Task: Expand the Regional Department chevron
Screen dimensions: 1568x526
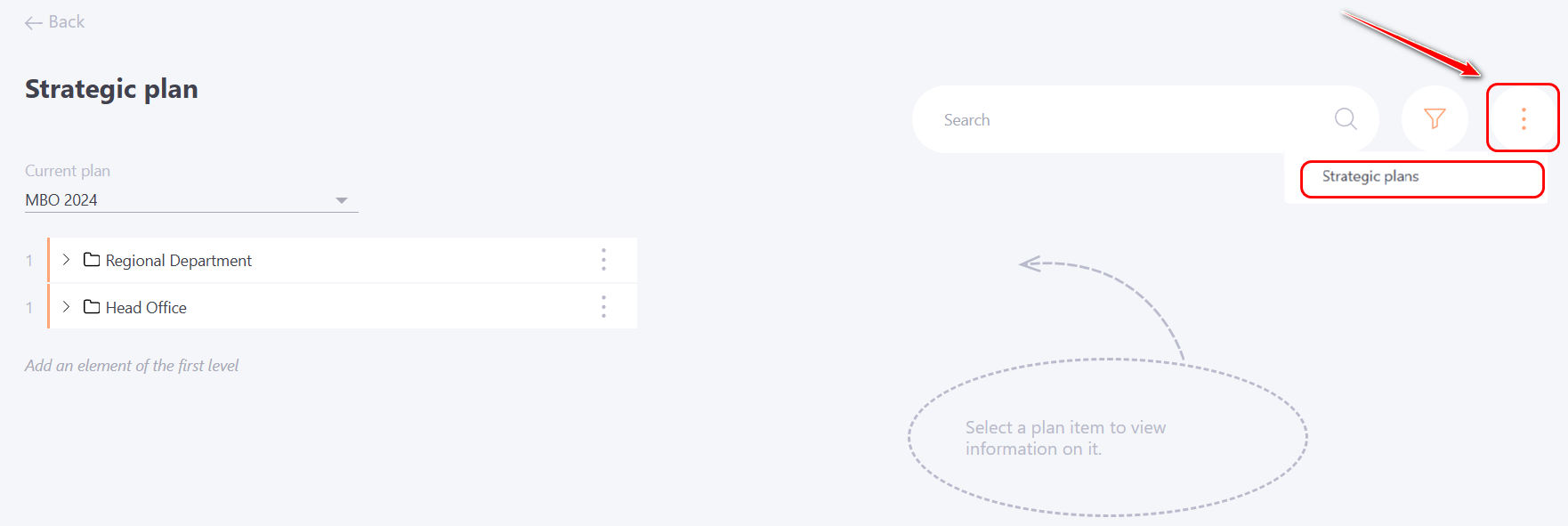Action: [x=66, y=260]
